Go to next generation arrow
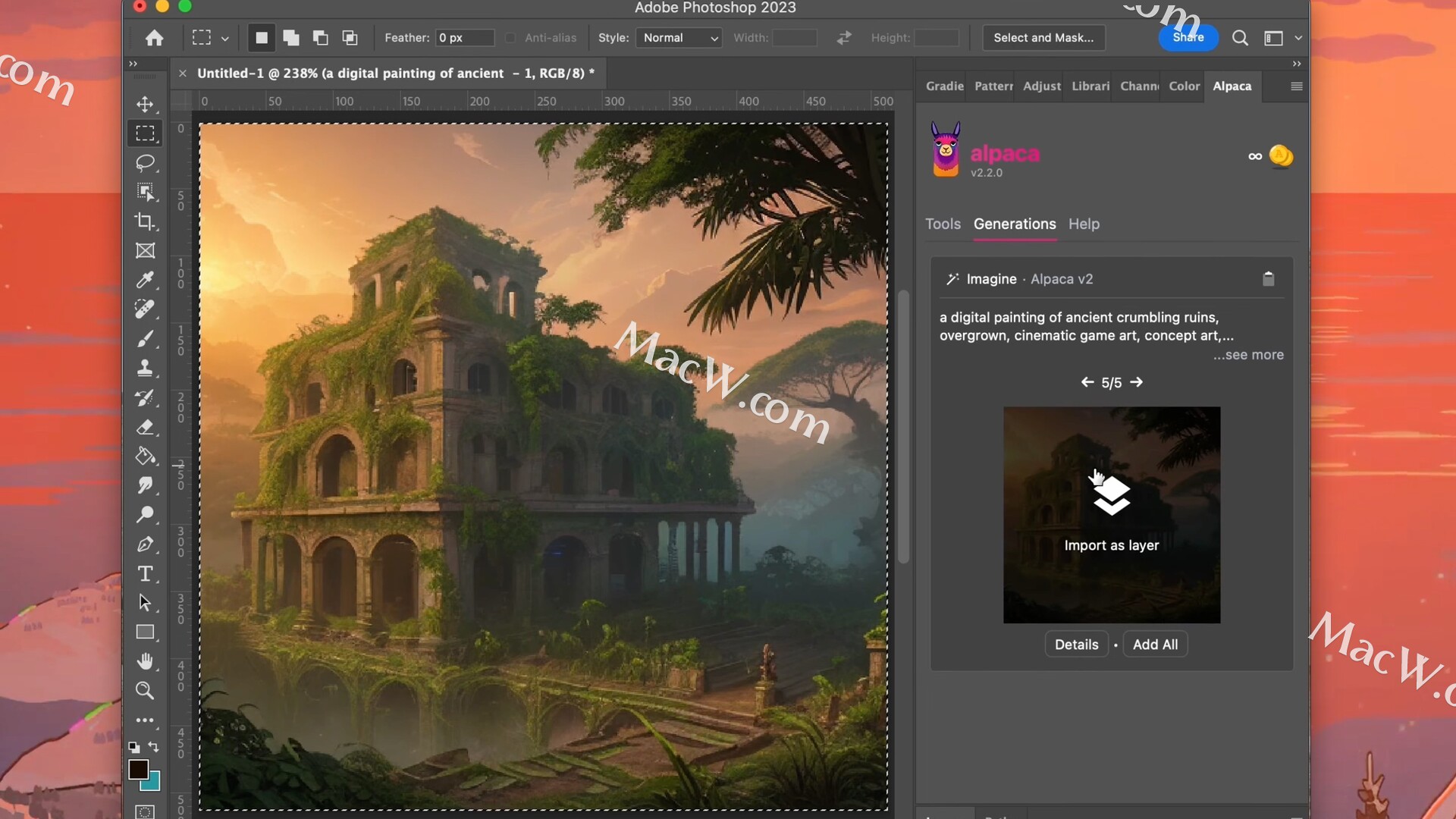 point(1136,382)
